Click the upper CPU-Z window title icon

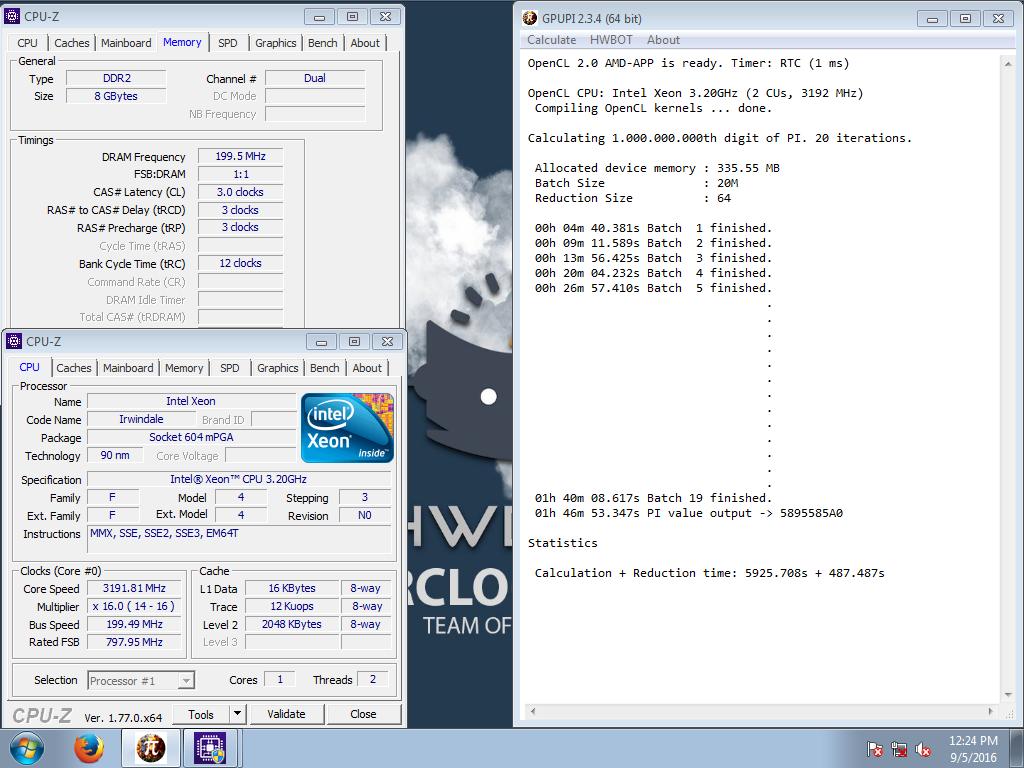[x=12, y=16]
